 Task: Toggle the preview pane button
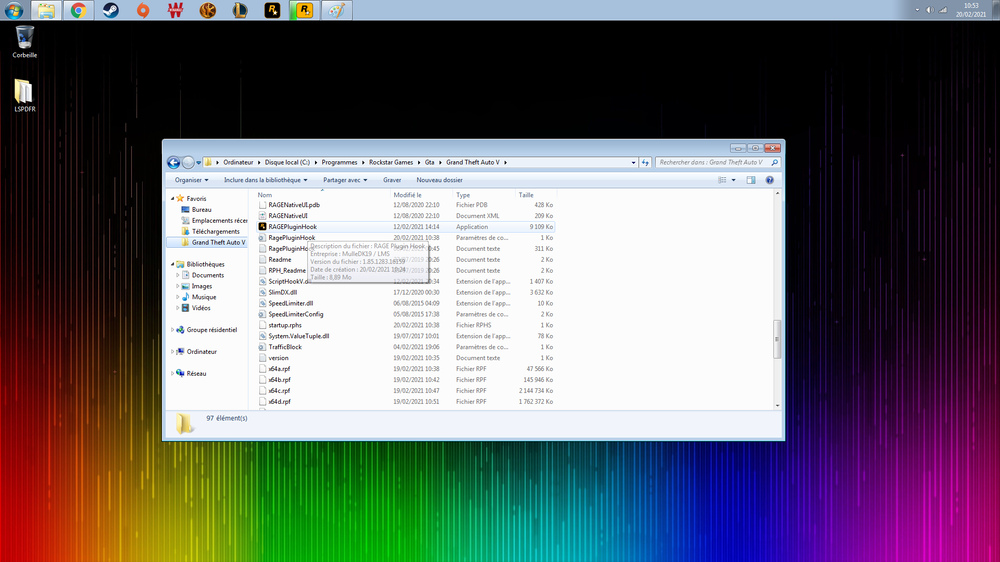pos(751,180)
